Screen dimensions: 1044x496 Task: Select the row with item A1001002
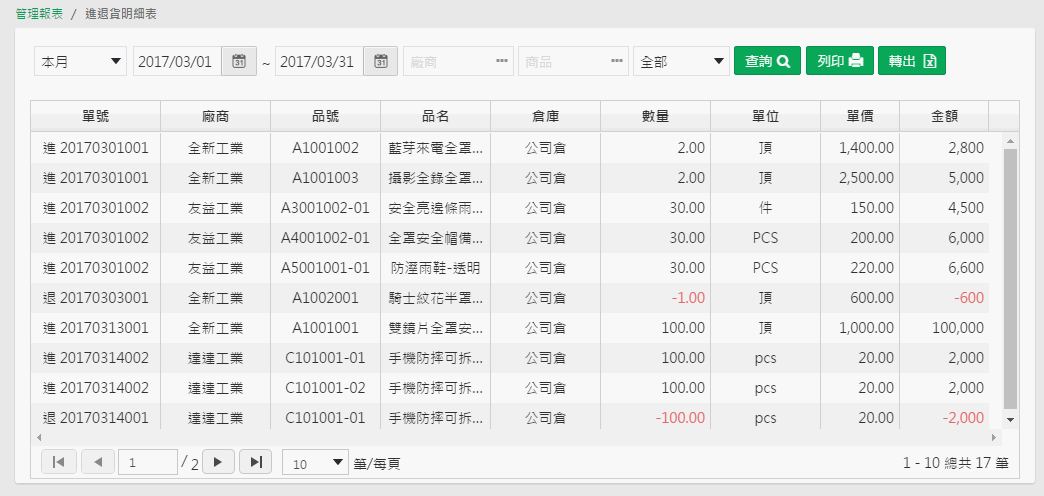click(x=510, y=148)
